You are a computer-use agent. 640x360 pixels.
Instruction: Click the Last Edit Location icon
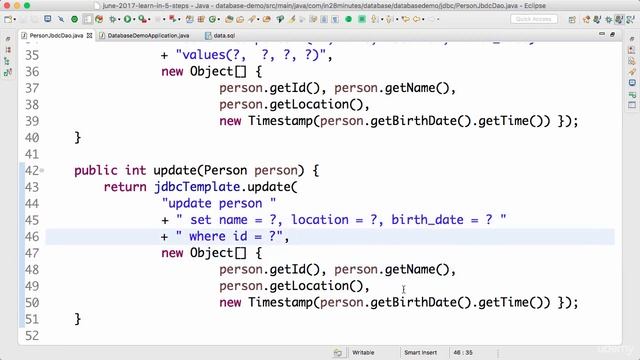406,19
